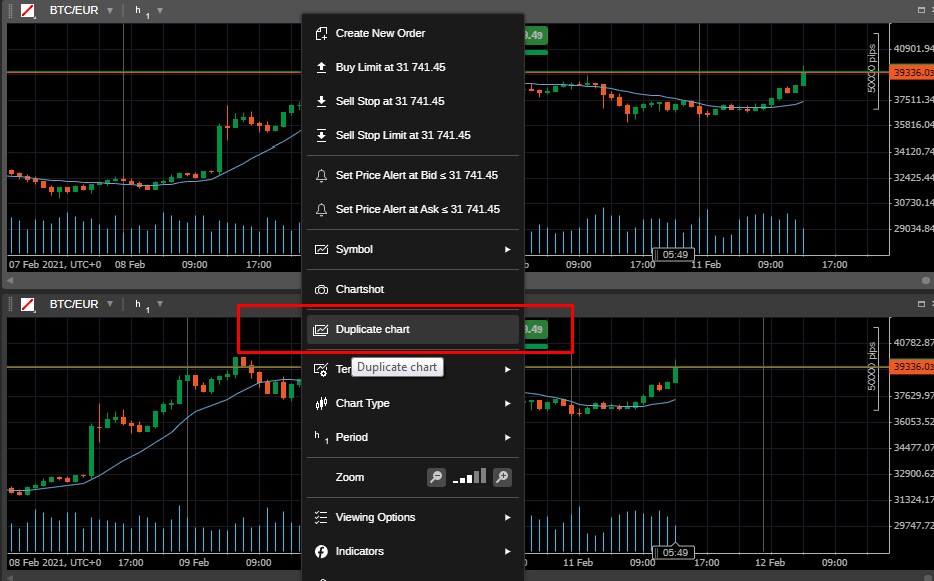Zoom out with the magnifier minus icon
Image resolution: width=934 pixels, height=581 pixels.
coord(436,477)
